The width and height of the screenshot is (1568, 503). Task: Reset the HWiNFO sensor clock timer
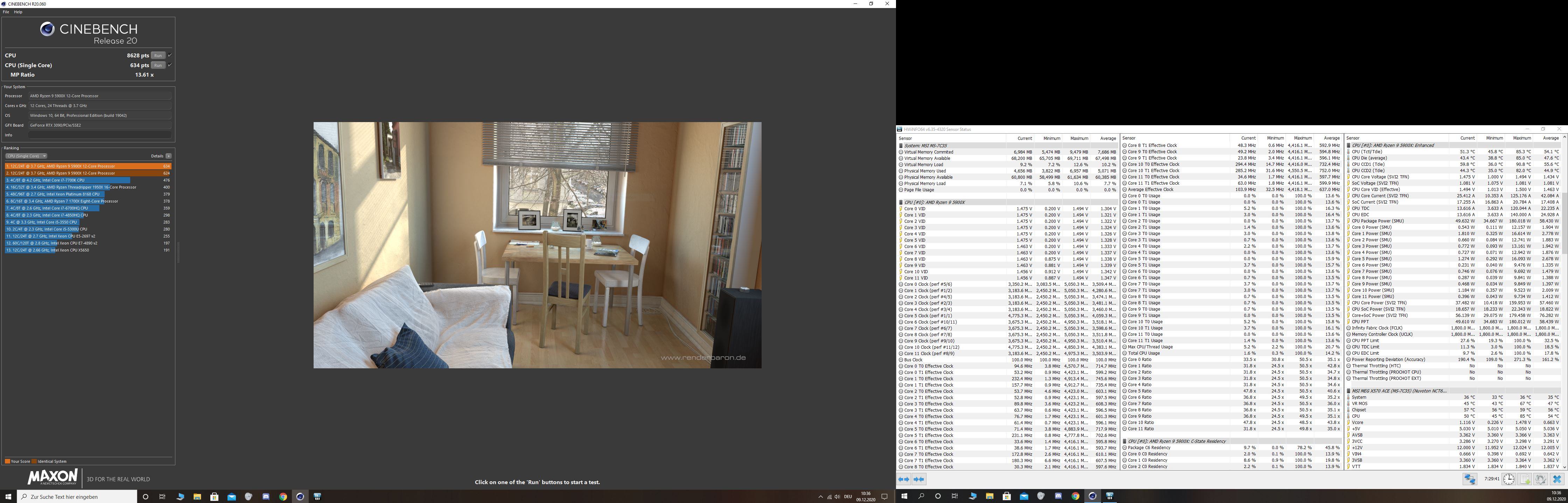(x=1508, y=479)
